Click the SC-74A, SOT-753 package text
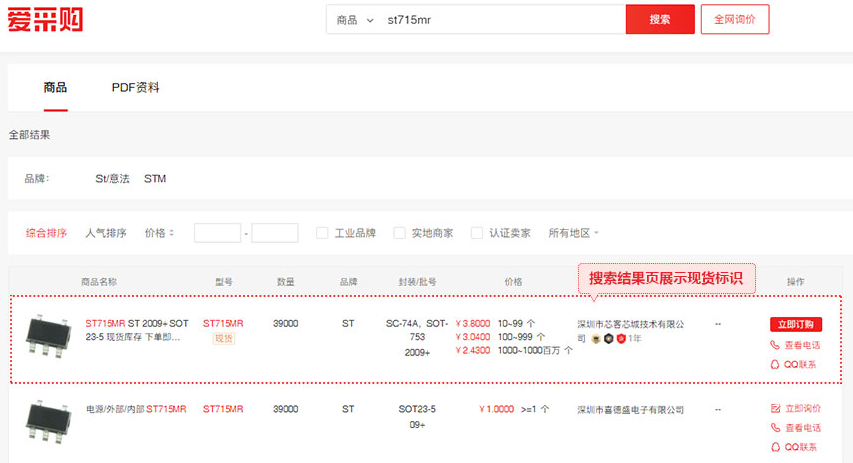This screenshot has width=853, height=463. click(417, 330)
